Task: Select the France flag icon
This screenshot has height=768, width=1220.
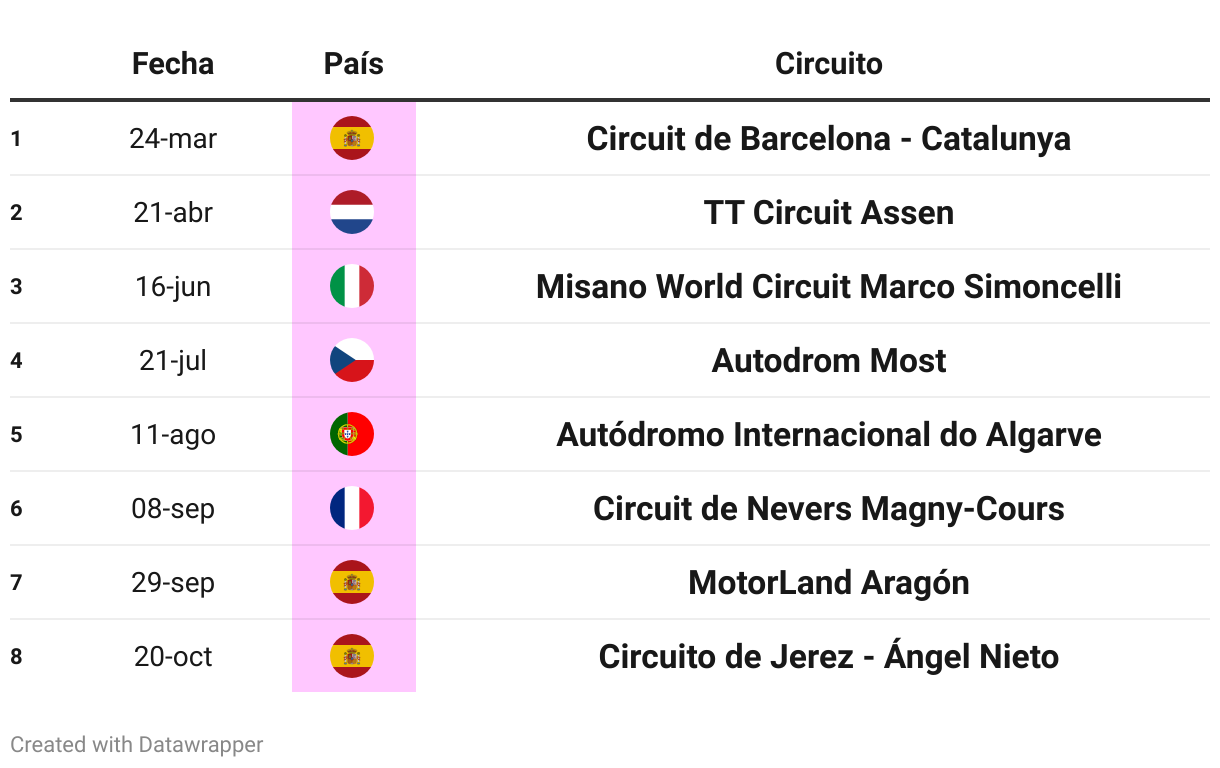Action: (352, 508)
